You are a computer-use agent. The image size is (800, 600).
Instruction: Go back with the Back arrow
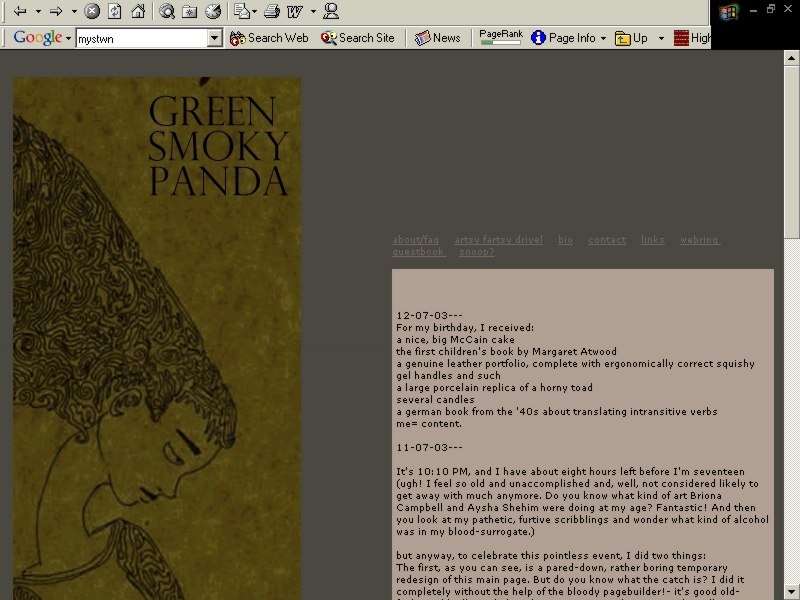pyautogui.click(x=20, y=11)
